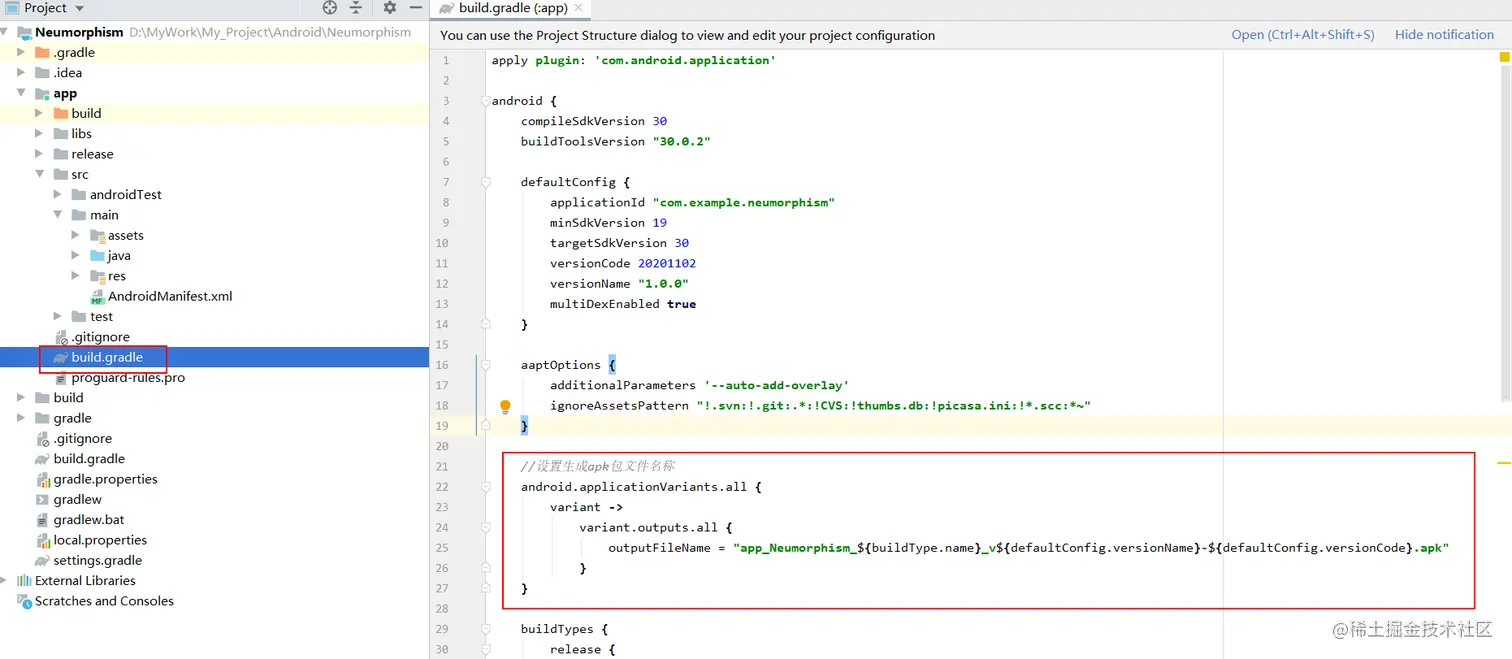
Task: Select AndroidManifest.xml in the tree
Action: (170, 297)
